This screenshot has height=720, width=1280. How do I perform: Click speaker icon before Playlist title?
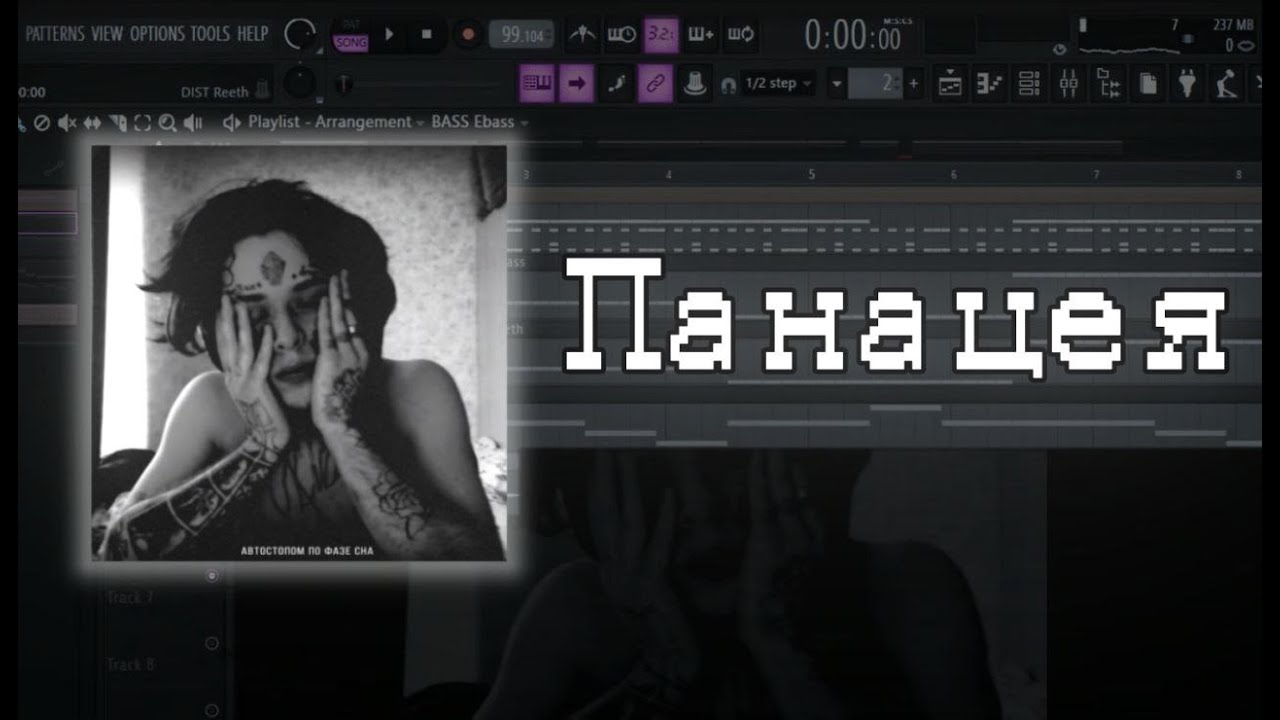pyautogui.click(x=232, y=122)
